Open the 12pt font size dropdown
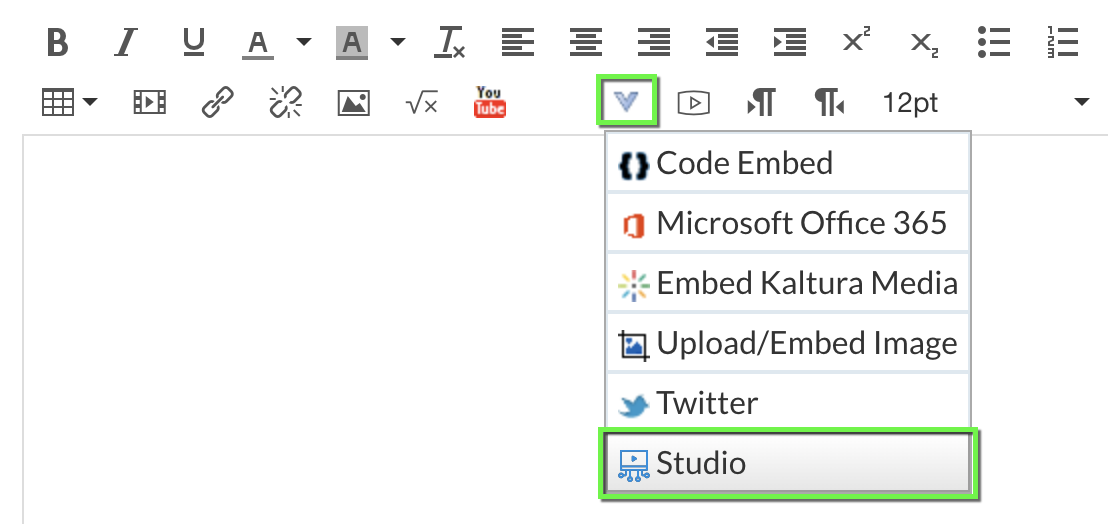 [x=986, y=103]
